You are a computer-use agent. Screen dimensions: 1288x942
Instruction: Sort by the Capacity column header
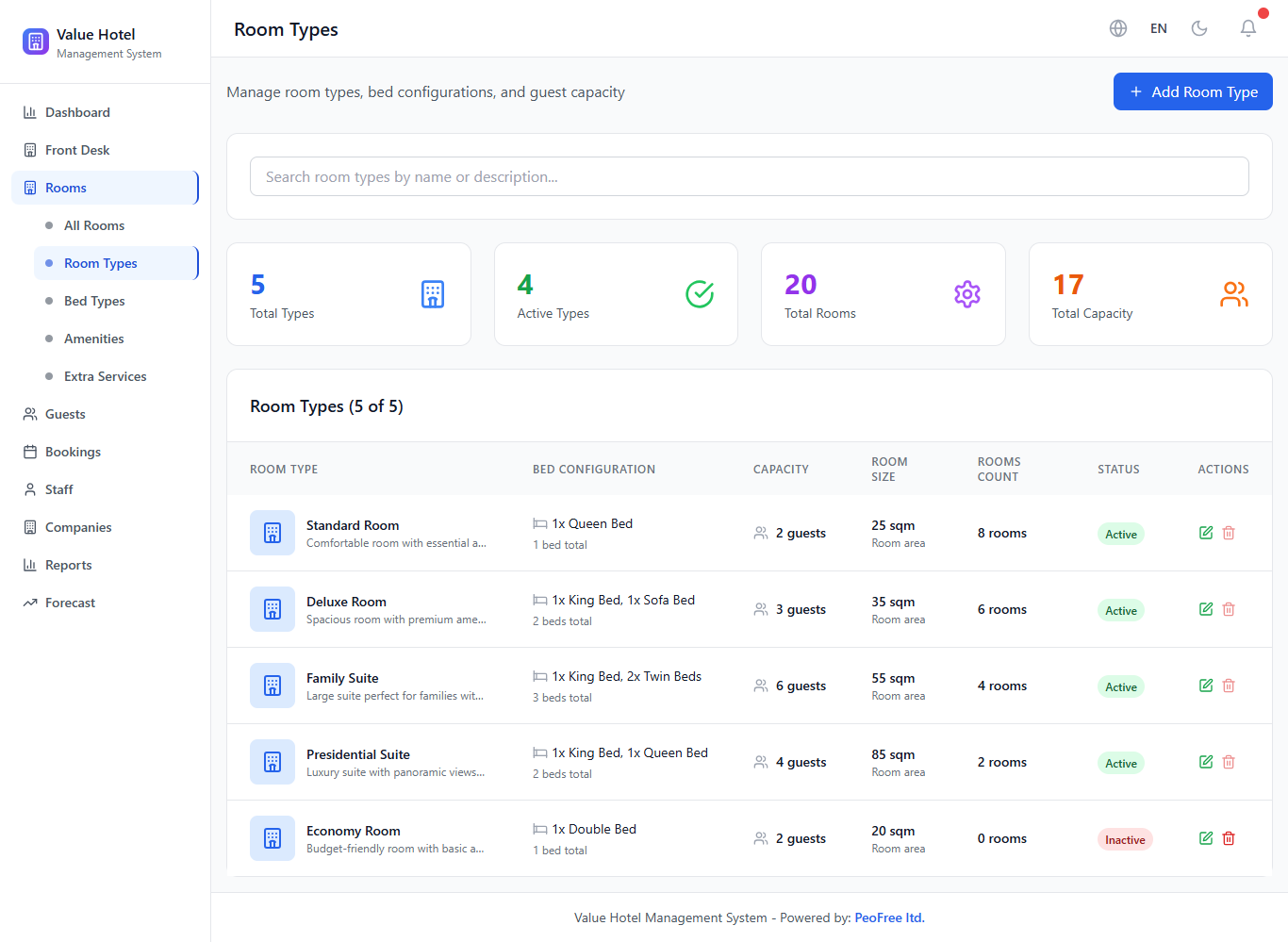(781, 469)
